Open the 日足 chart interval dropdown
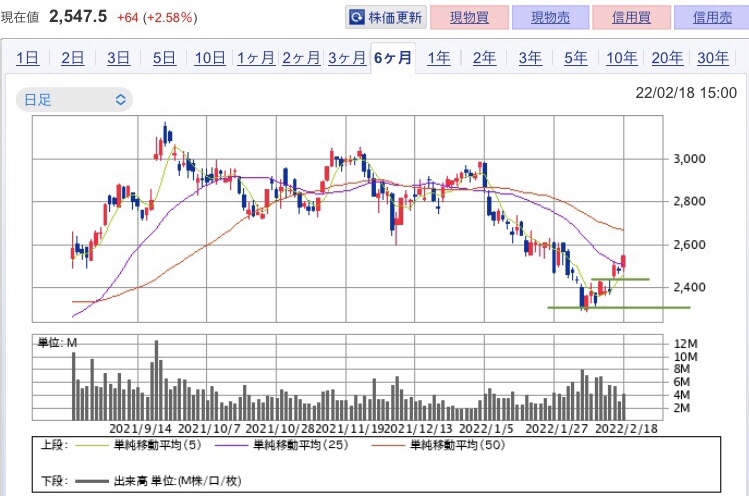Image resolution: width=749 pixels, height=496 pixels. [x=75, y=99]
